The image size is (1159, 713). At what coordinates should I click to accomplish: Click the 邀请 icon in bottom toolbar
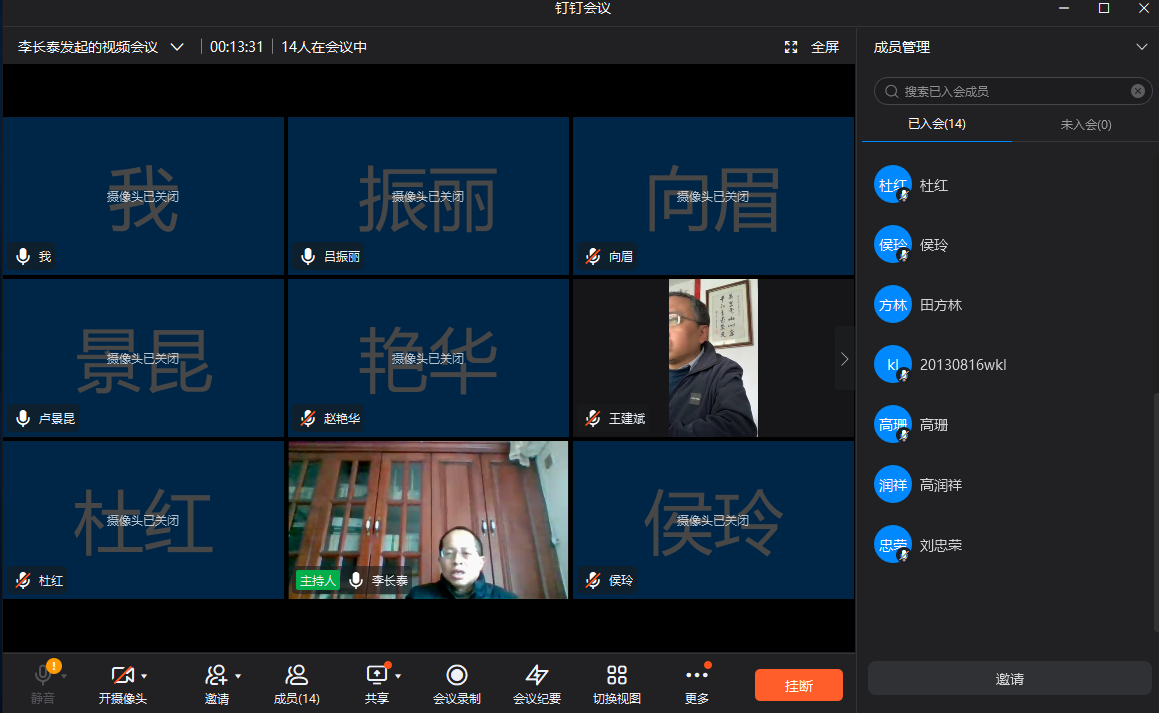click(215, 676)
